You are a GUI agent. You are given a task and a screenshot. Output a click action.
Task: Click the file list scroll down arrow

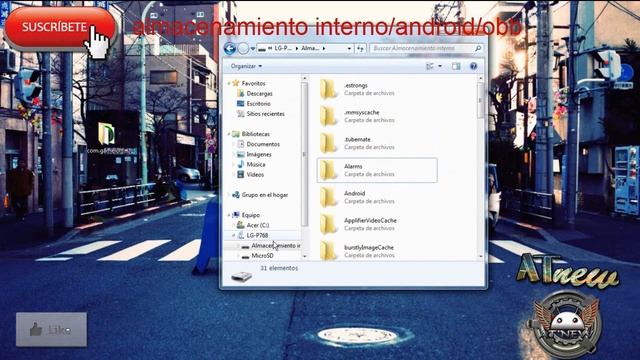tap(480, 256)
